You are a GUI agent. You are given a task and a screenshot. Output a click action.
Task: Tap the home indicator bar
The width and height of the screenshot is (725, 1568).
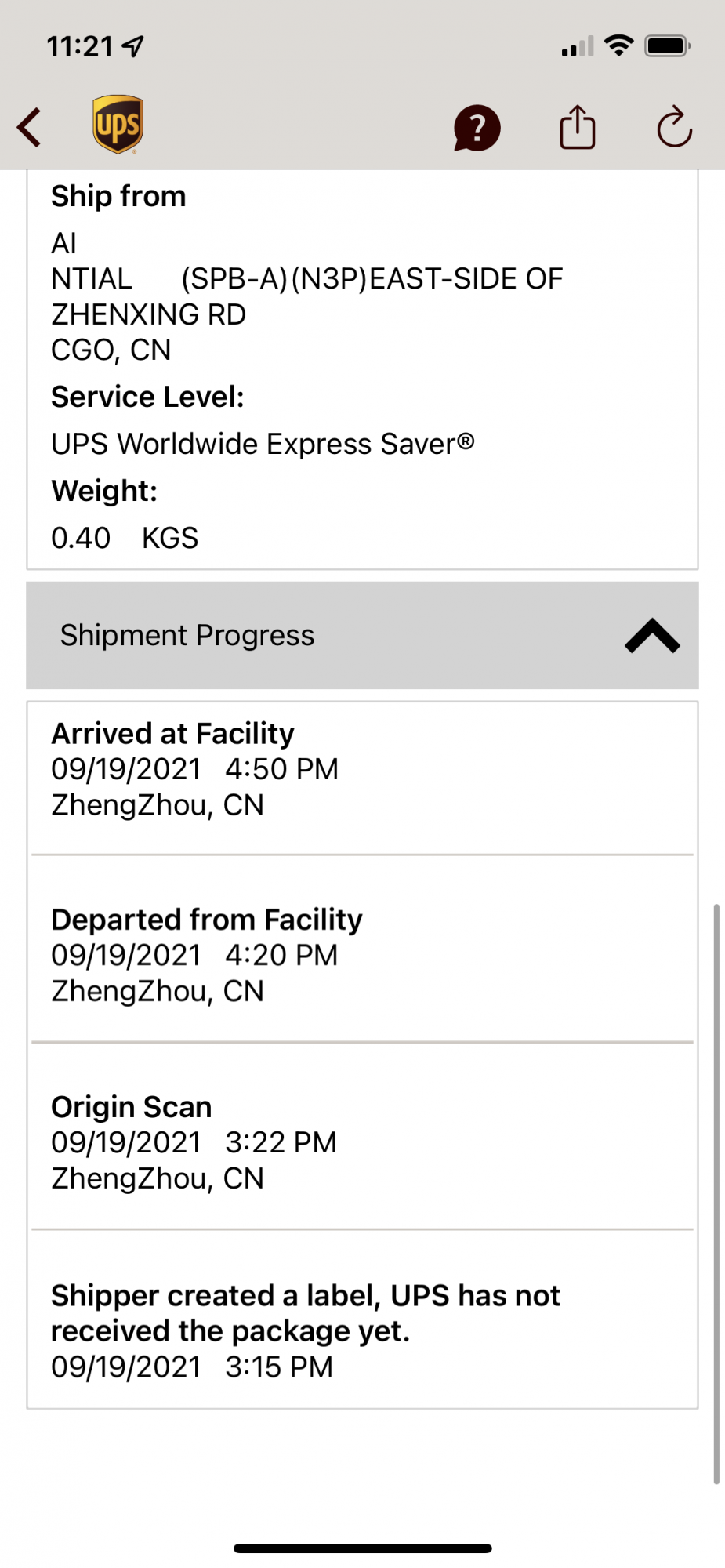coord(362,1548)
